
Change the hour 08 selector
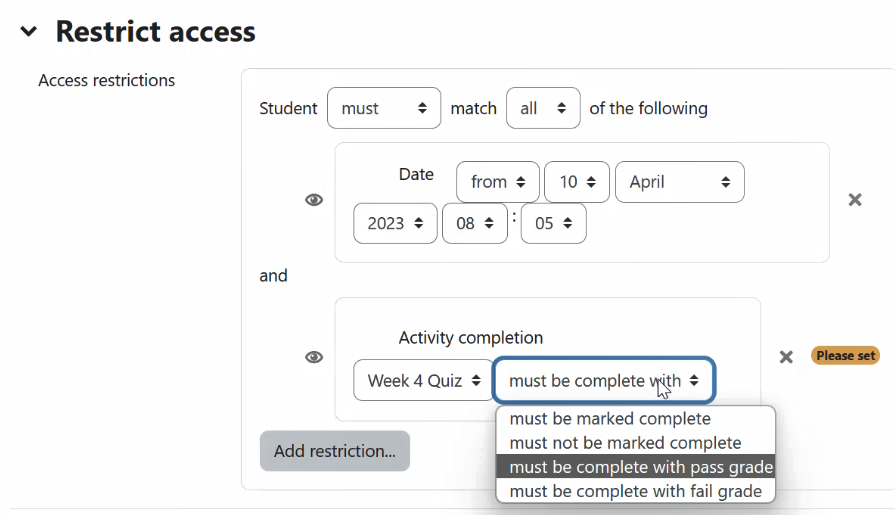pos(474,223)
